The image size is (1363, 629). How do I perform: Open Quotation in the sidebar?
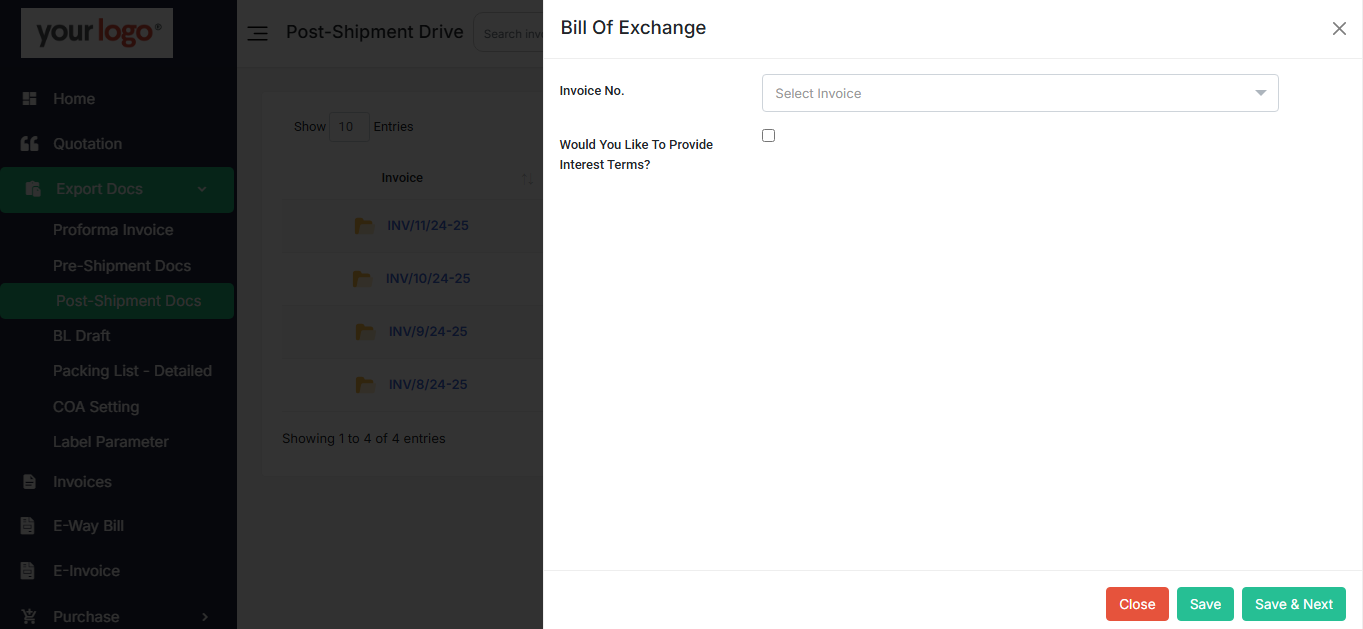(87, 144)
